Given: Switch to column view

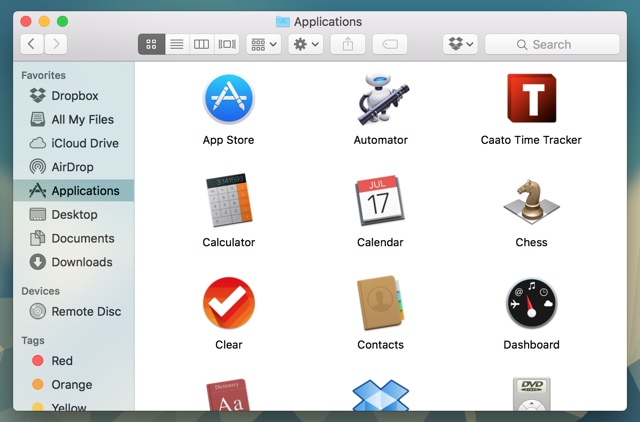Looking at the screenshot, I should [201, 44].
